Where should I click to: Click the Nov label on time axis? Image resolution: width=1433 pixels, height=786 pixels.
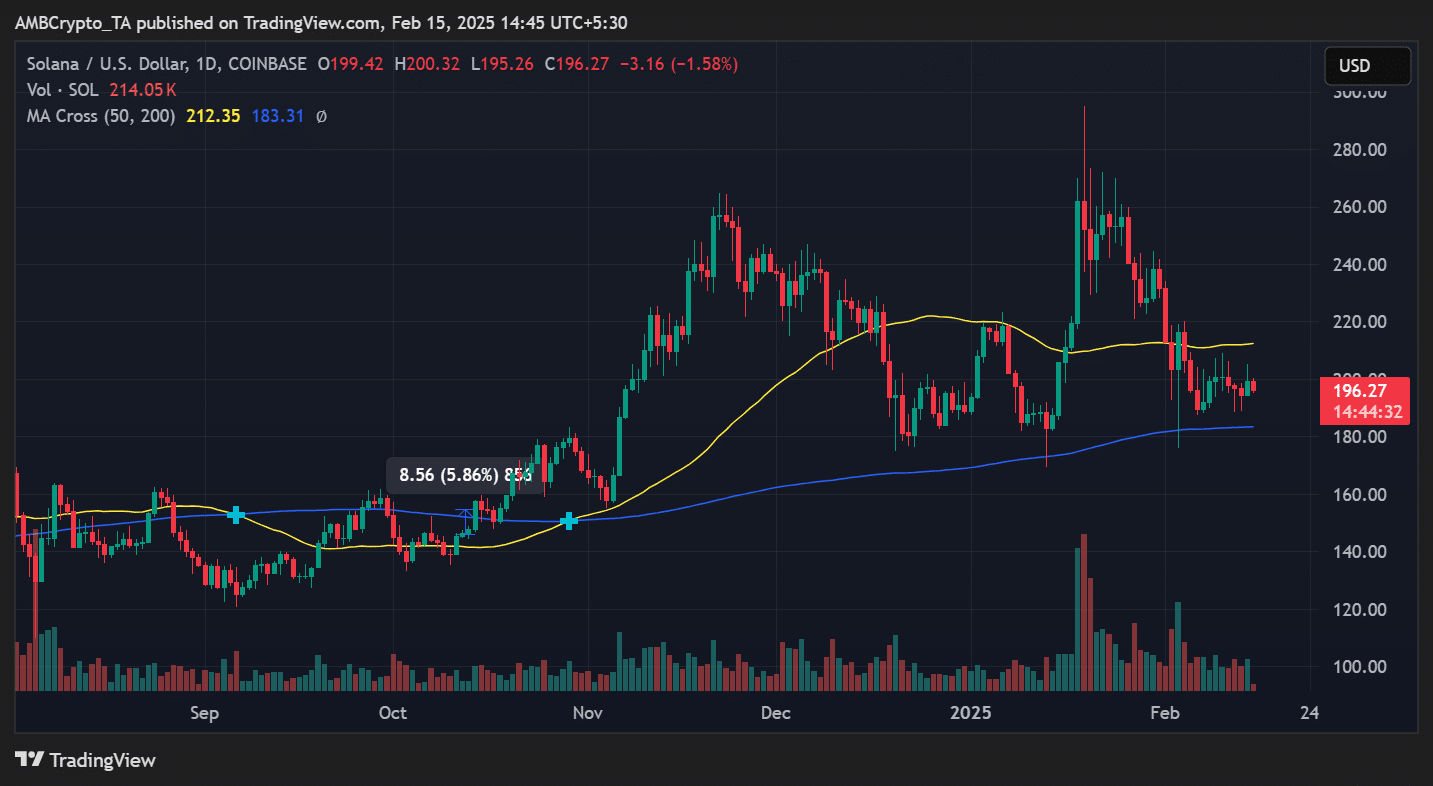click(588, 713)
